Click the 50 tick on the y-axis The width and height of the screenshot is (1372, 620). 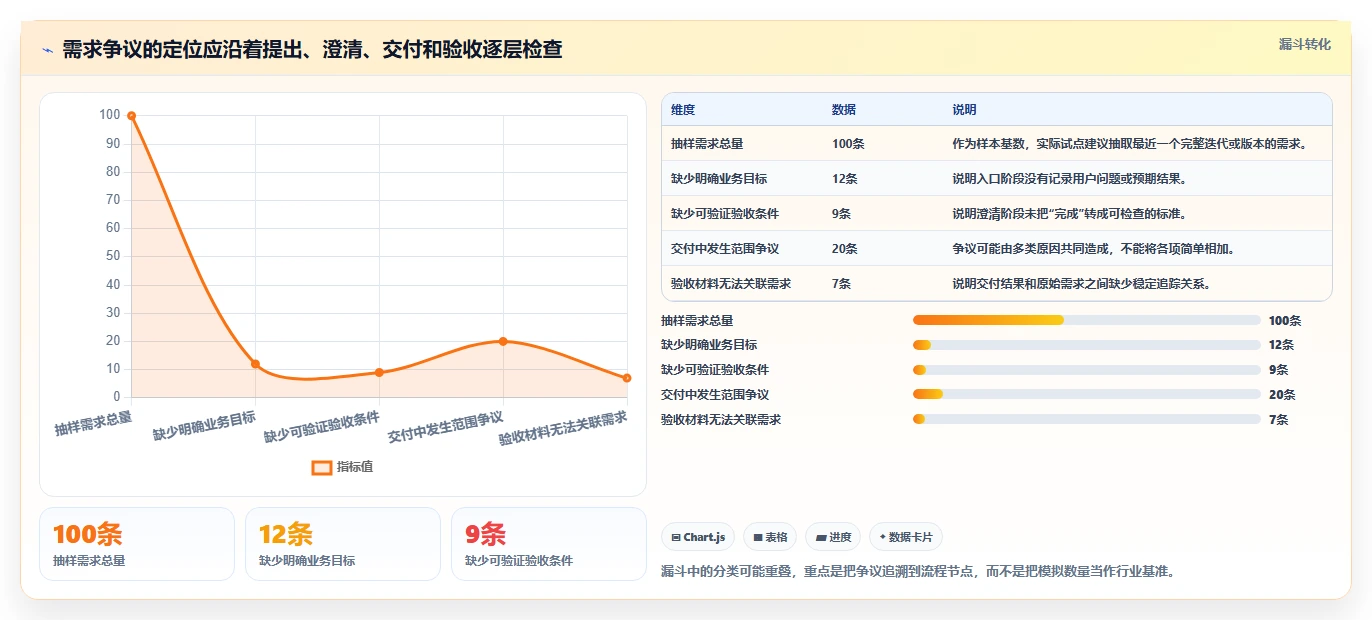[113, 257]
